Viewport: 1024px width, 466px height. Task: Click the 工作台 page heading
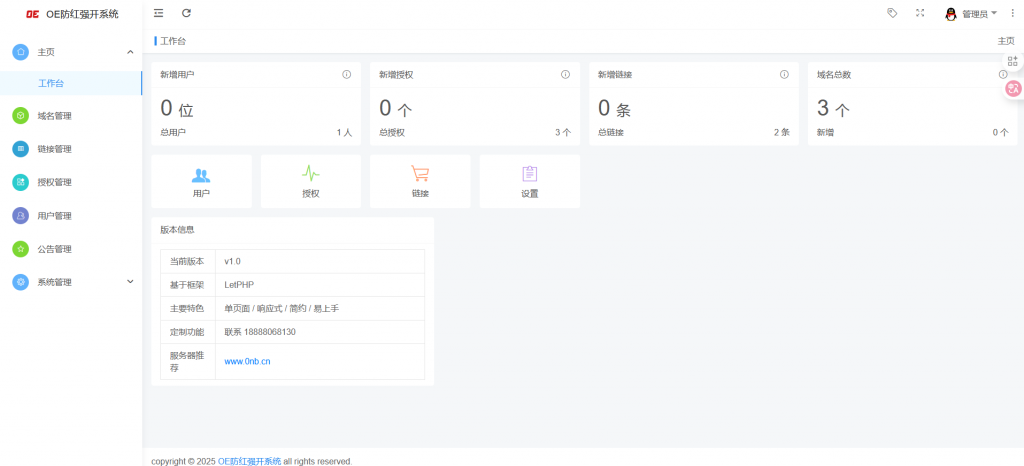173,41
